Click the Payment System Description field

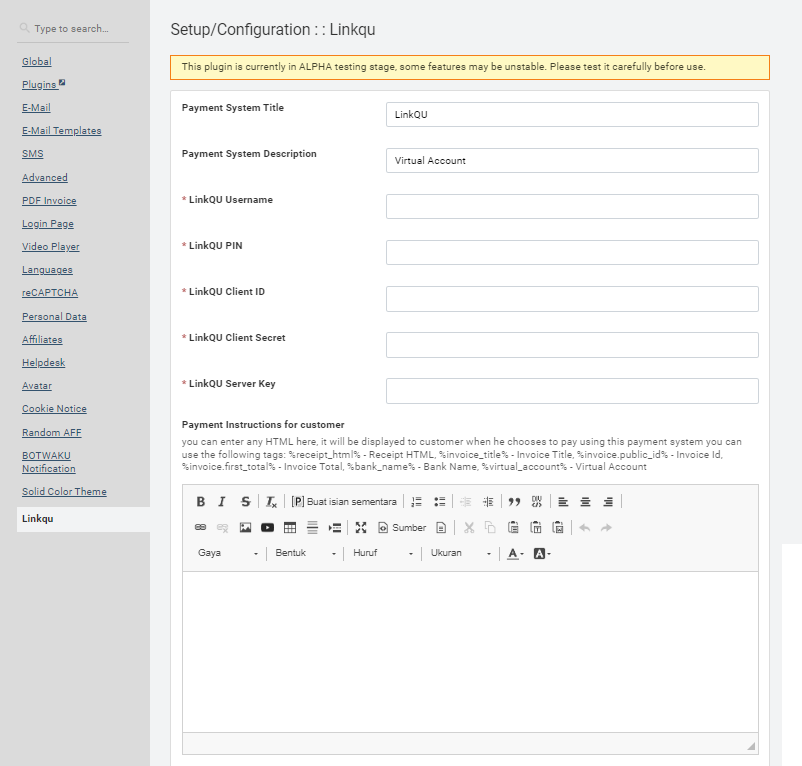[x=572, y=161]
